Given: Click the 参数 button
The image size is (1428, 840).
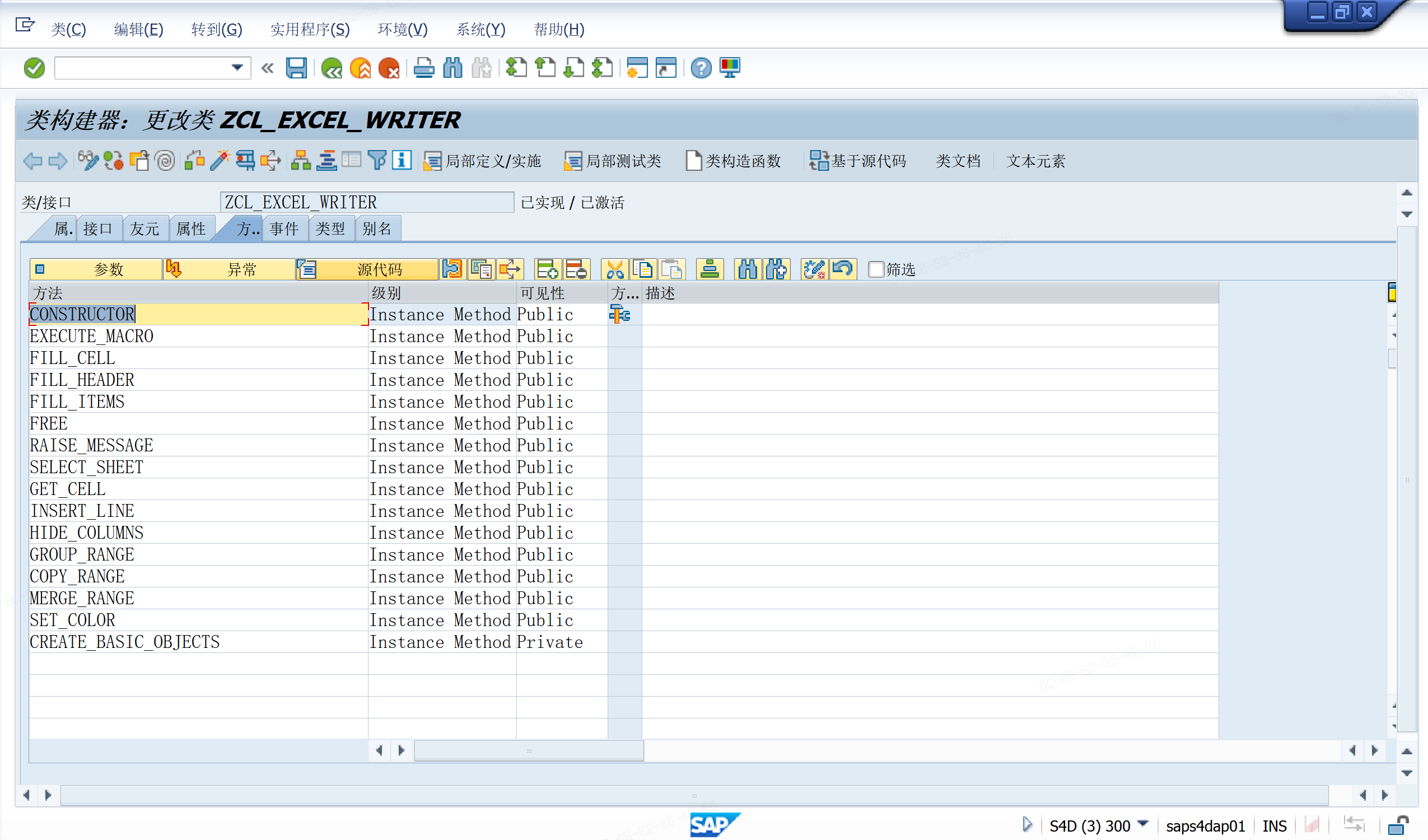Looking at the screenshot, I should click(96, 269).
